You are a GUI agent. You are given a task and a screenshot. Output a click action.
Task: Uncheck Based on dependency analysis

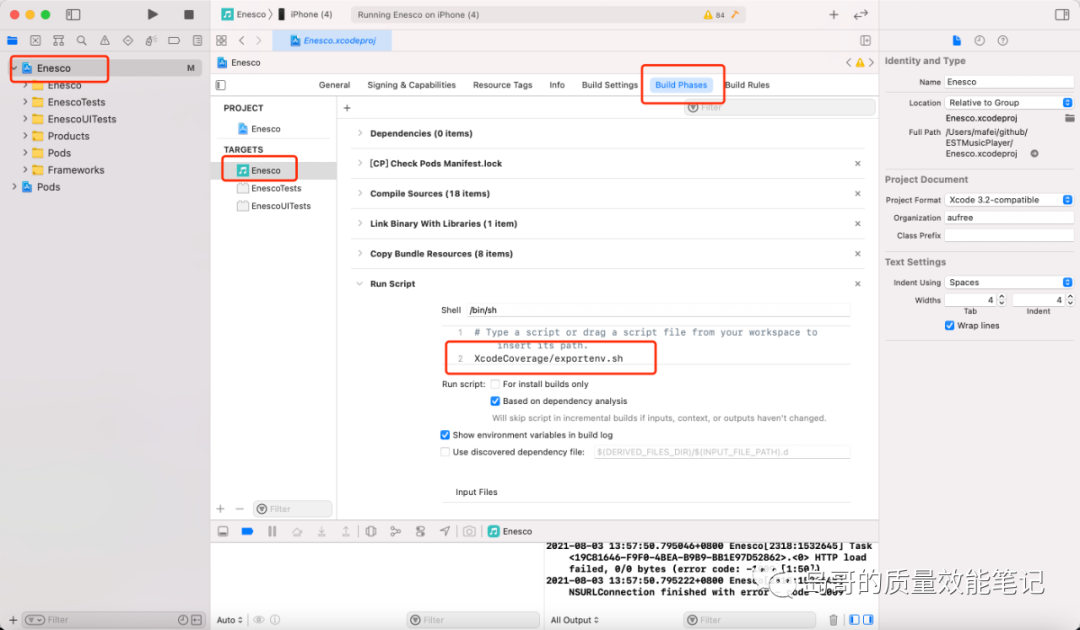(x=495, y=401)
